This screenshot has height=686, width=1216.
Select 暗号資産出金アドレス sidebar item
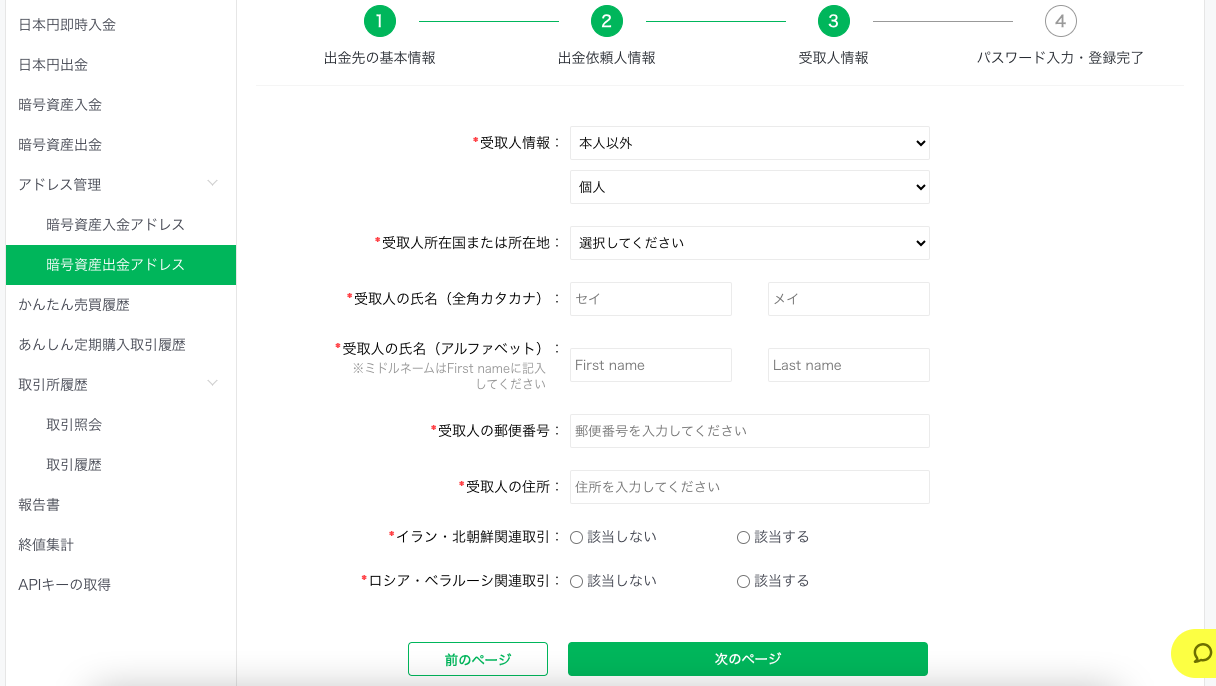121,265
